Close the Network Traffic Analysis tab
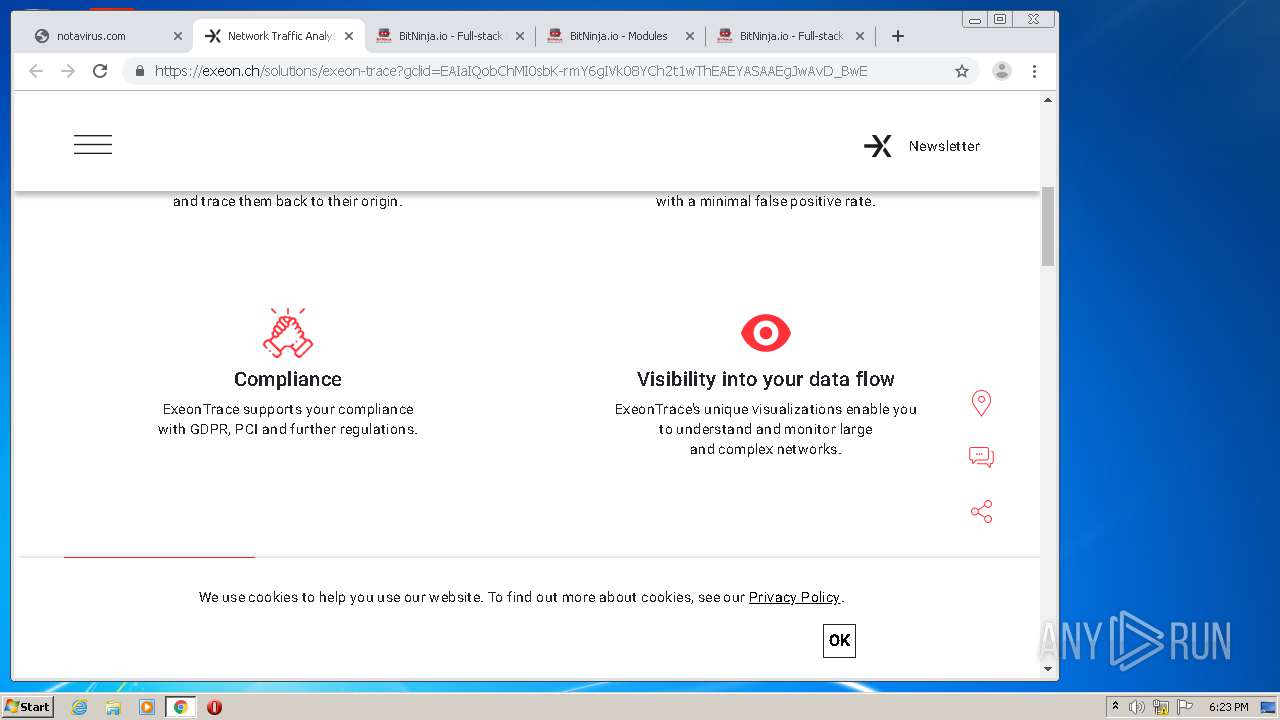1280x720 pixels. pos(349,36)
